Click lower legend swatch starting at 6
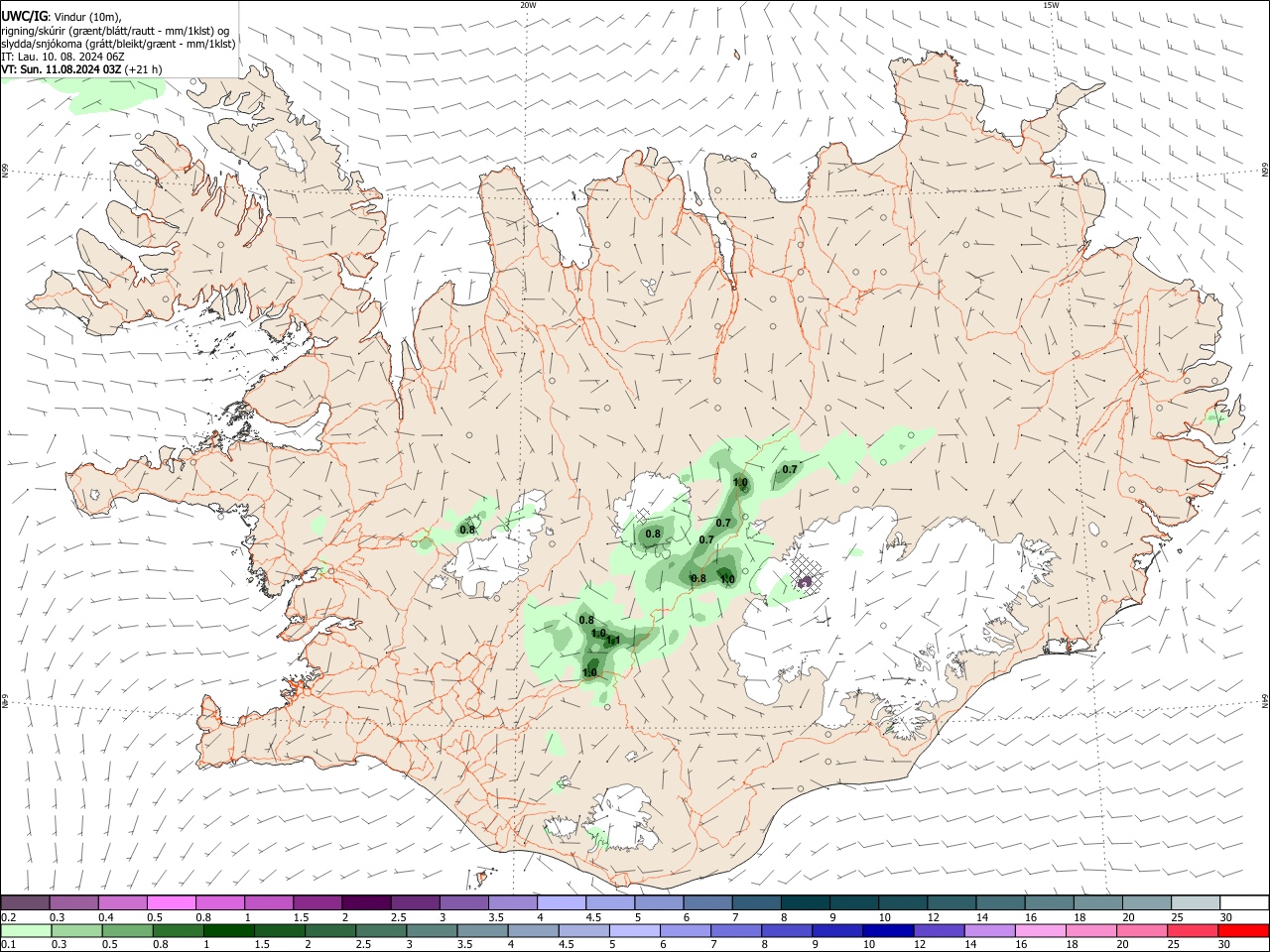This screenshot has width=1270, height=952. (x=686, y=930)
